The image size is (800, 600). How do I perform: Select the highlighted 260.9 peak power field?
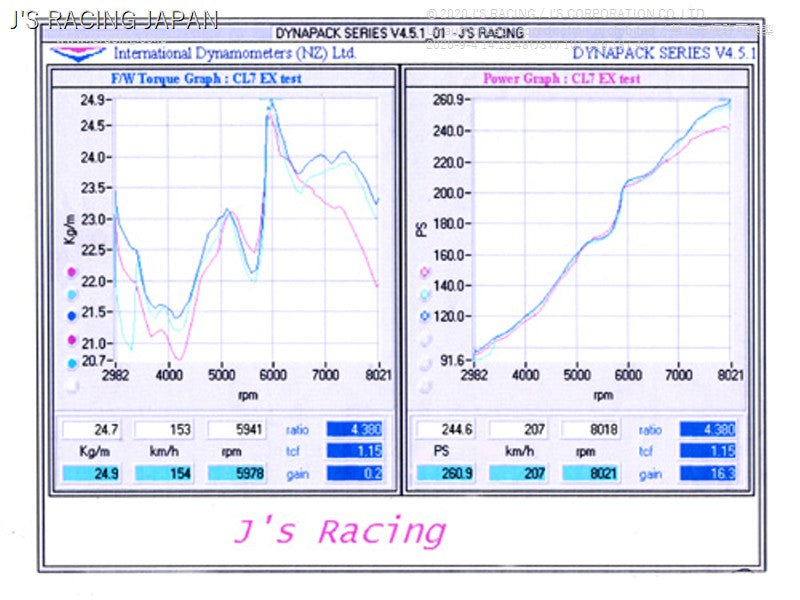pyautogui.click(x=445, y=473)
